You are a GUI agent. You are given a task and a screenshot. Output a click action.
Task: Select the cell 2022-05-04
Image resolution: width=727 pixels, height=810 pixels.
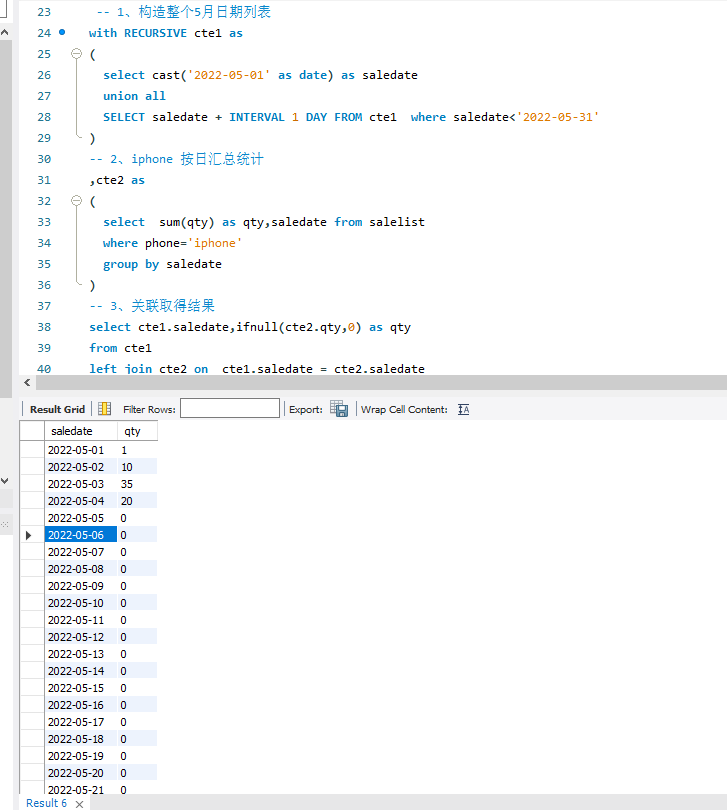[x=81, y=501]
